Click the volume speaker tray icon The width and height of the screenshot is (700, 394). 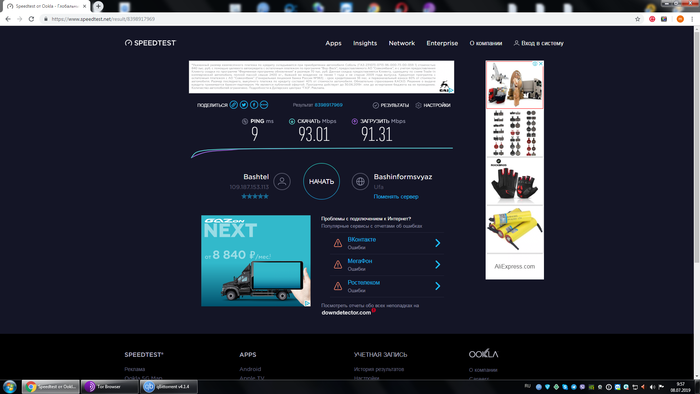pos(652,387)
